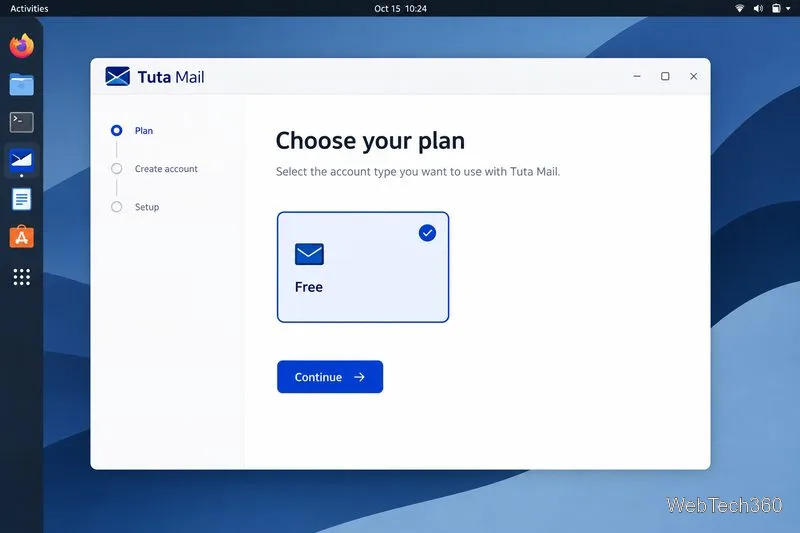The image size is (800, 533).
Task: Open Firefox from the dock
Action: [x=21, y=46]
